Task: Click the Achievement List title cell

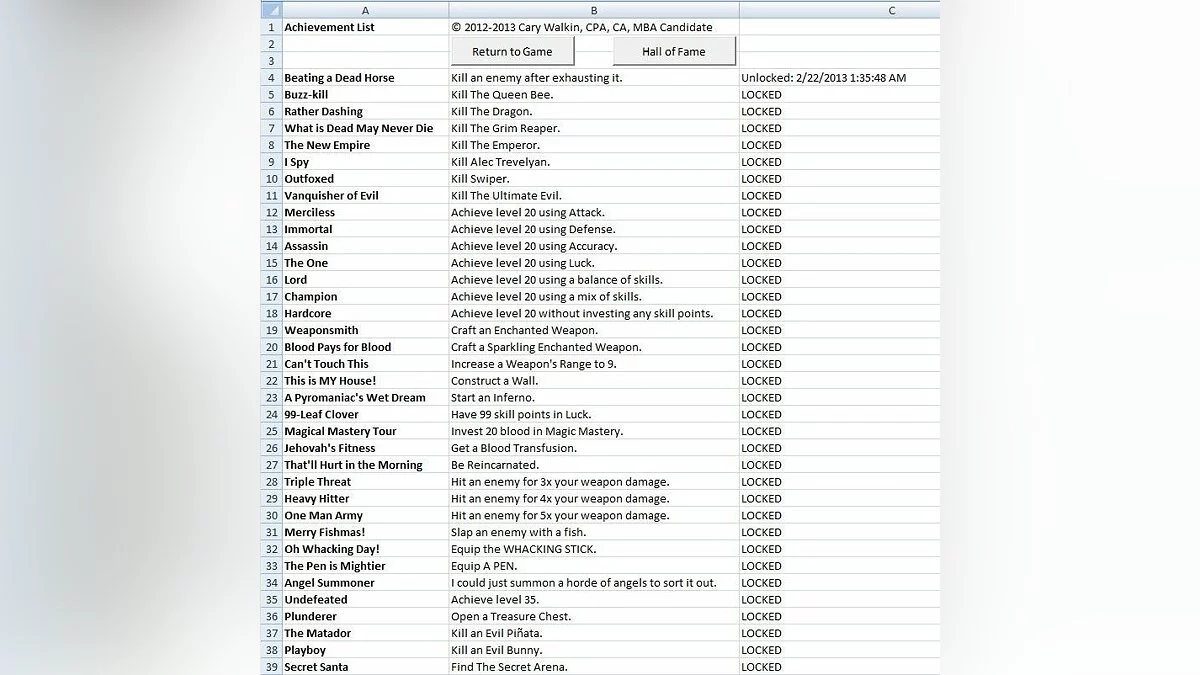Action: click(x=365, y=27)
